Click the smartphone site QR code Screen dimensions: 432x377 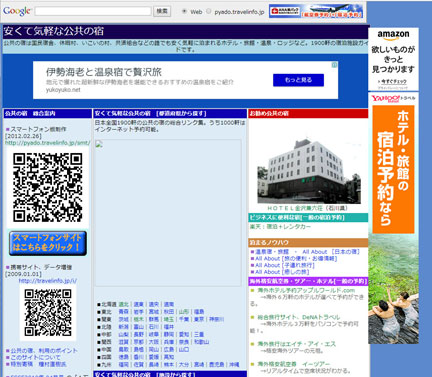48,188
